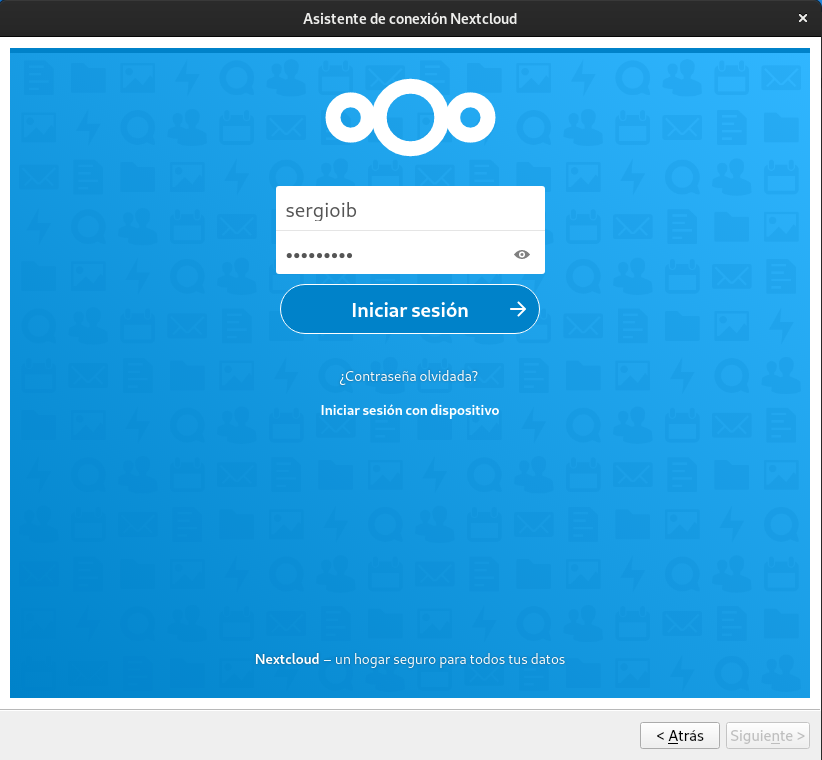Click the greyed-out Siguiente button
This screenshot has height=760, width=822.
(x=767, y=736)
